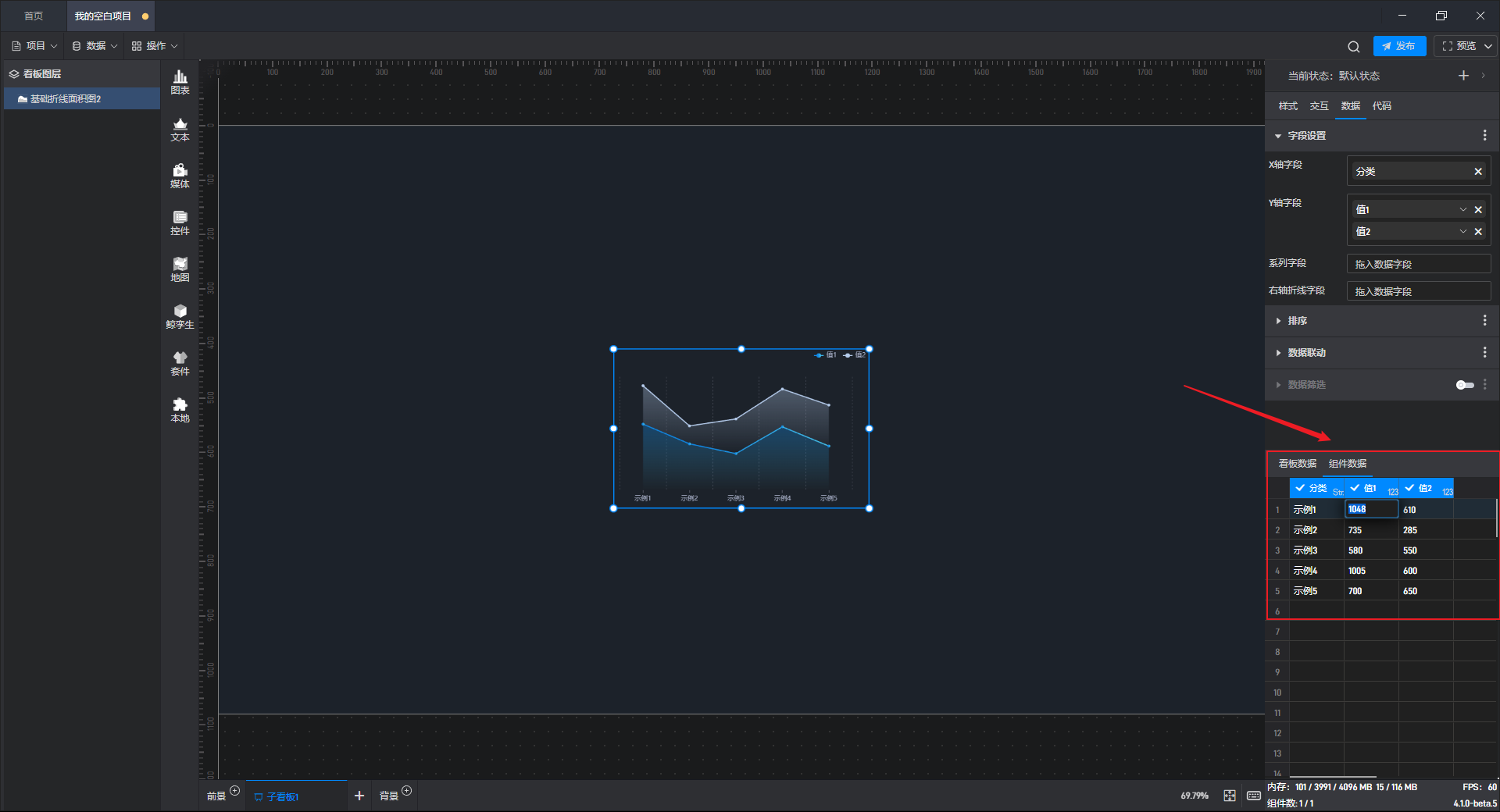Image resolution: width=1500 pixels, height=812 pixels.
Task: Expand the 值2 field dropdown
Action: pos(1462,231)
